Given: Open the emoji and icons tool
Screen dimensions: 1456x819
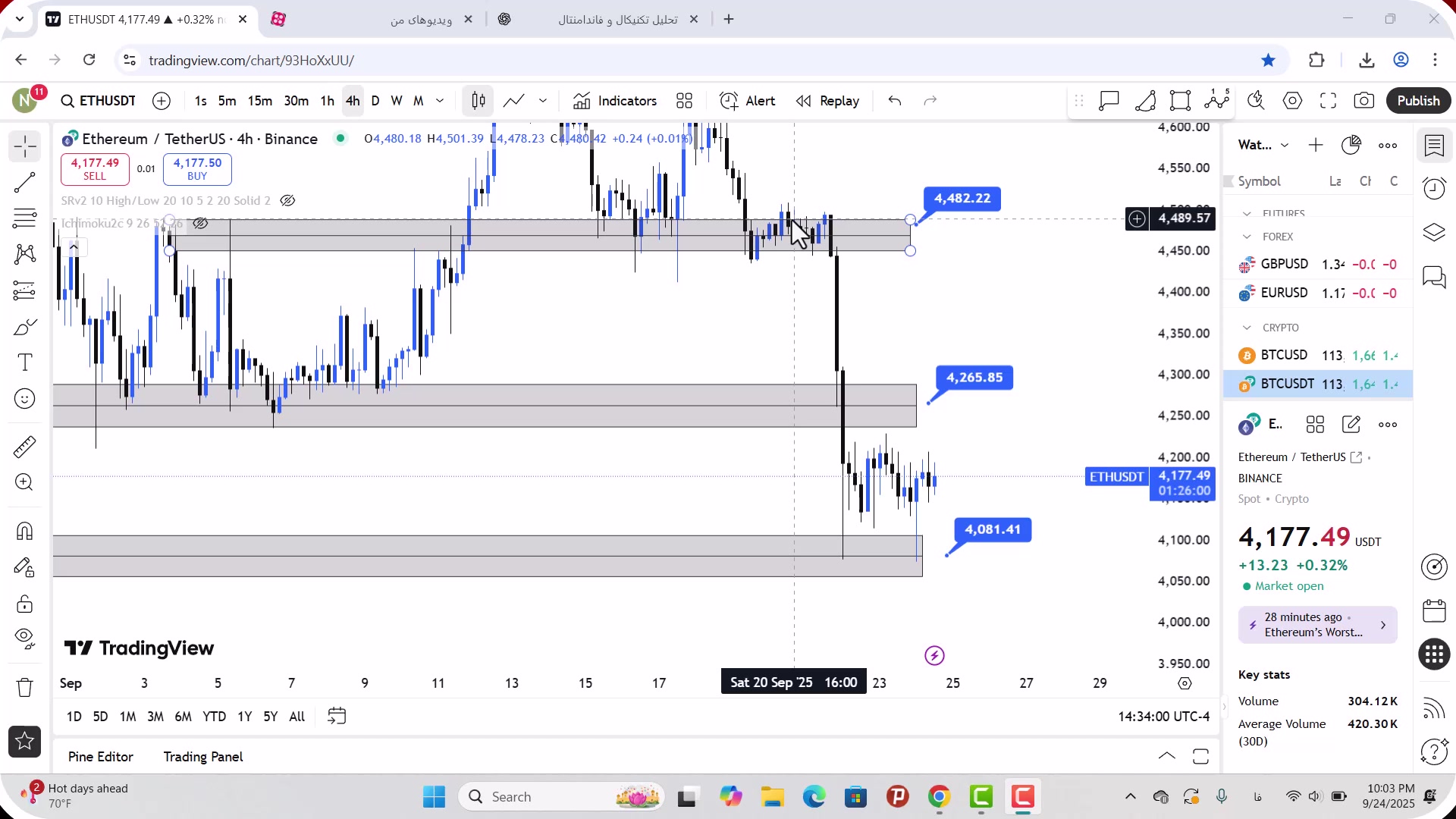Looking at the screenshot, I should tap(24, 399).
